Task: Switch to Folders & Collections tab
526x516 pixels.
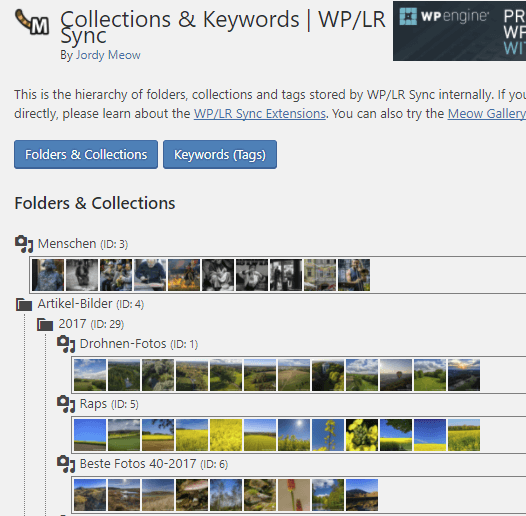Action: coord(86,155)
